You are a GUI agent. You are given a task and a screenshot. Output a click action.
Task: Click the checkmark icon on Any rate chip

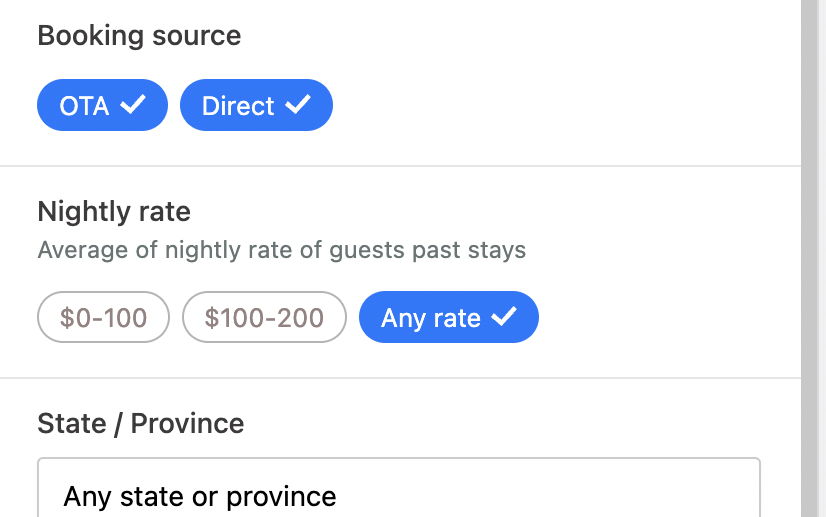(505, 317)
